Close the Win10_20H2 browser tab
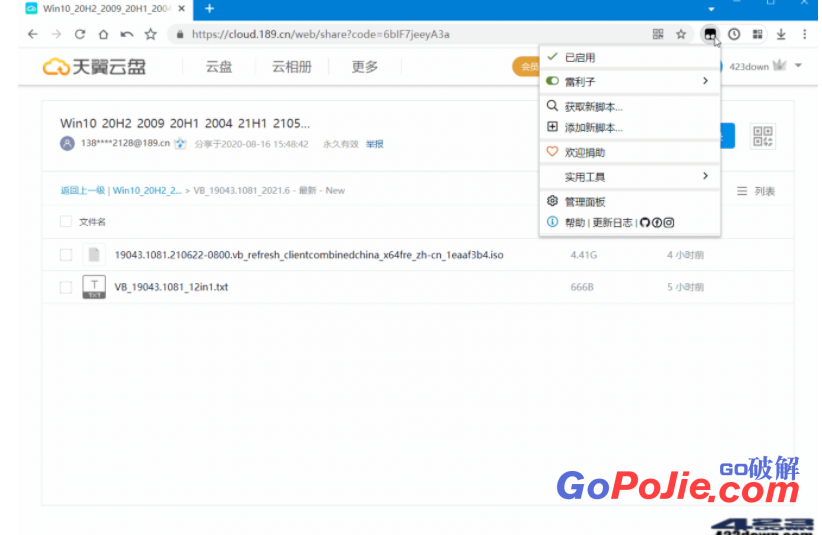The height and width of the screenshot is (535, 822). 181,9
